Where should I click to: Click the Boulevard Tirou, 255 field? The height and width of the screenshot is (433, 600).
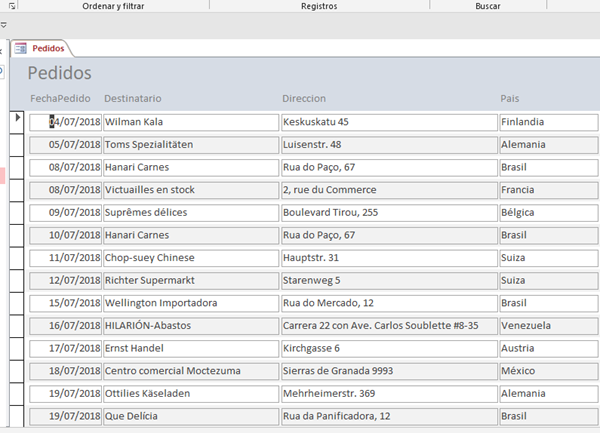click(x=389, y=213)
